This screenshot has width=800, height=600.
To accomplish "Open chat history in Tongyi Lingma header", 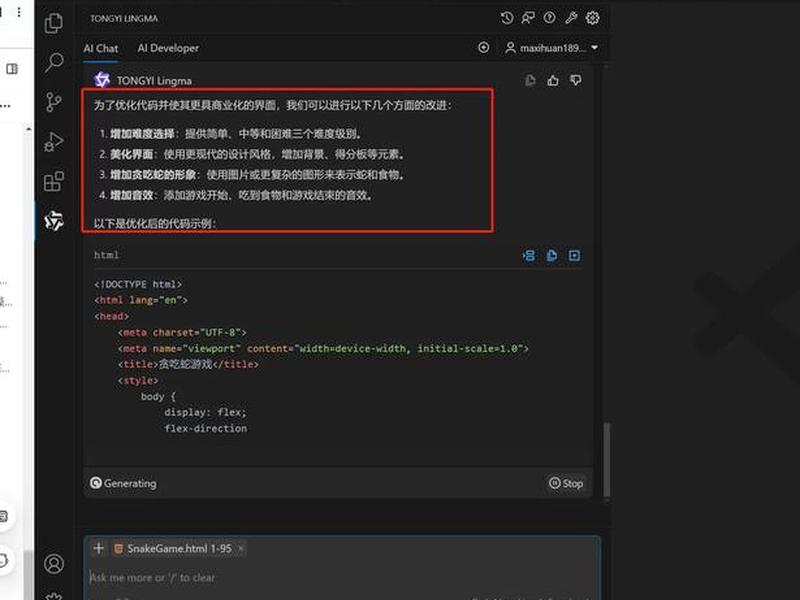I will (x=507, y=18).
